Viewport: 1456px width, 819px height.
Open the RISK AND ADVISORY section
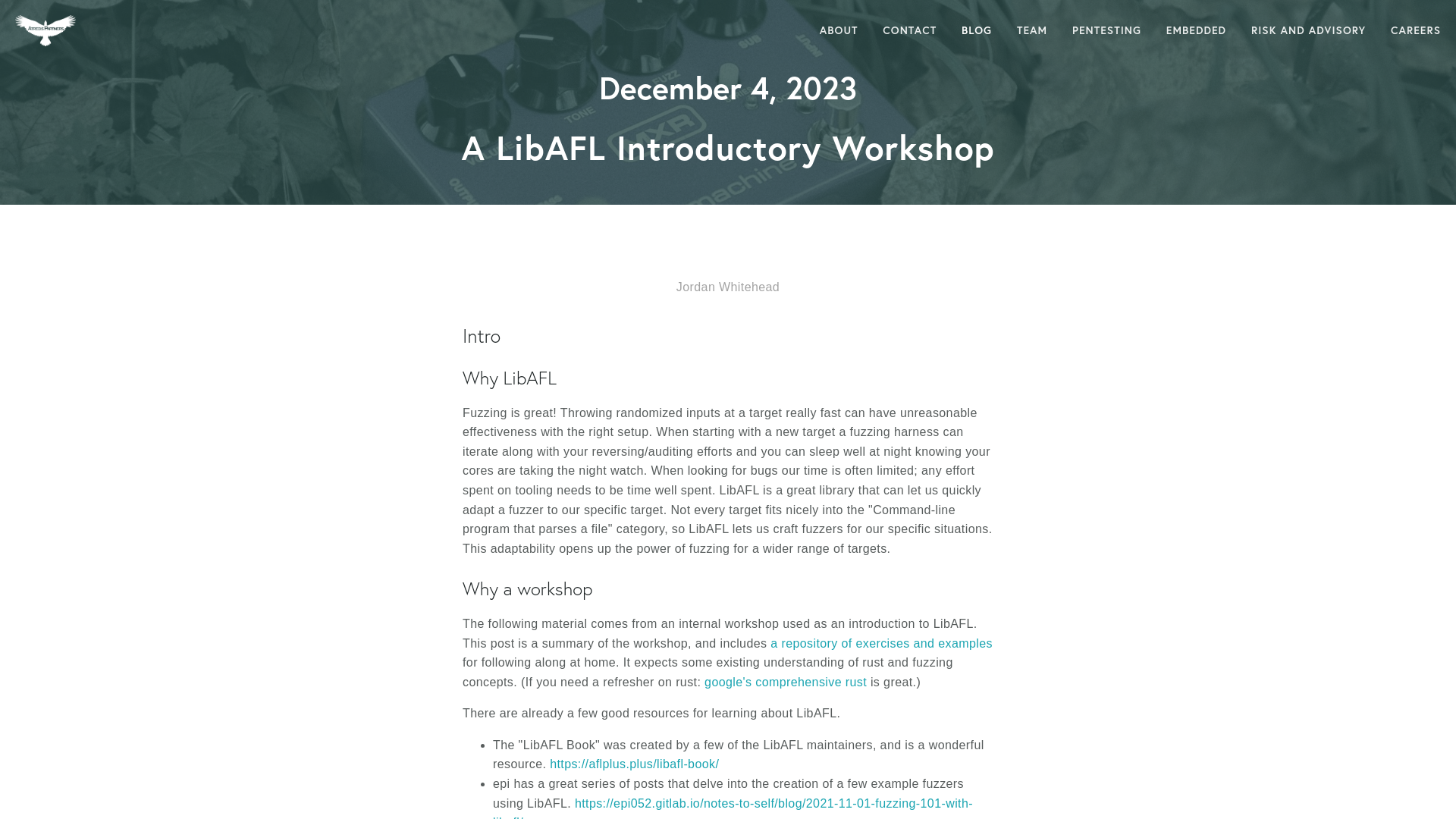pos(1308,30)
